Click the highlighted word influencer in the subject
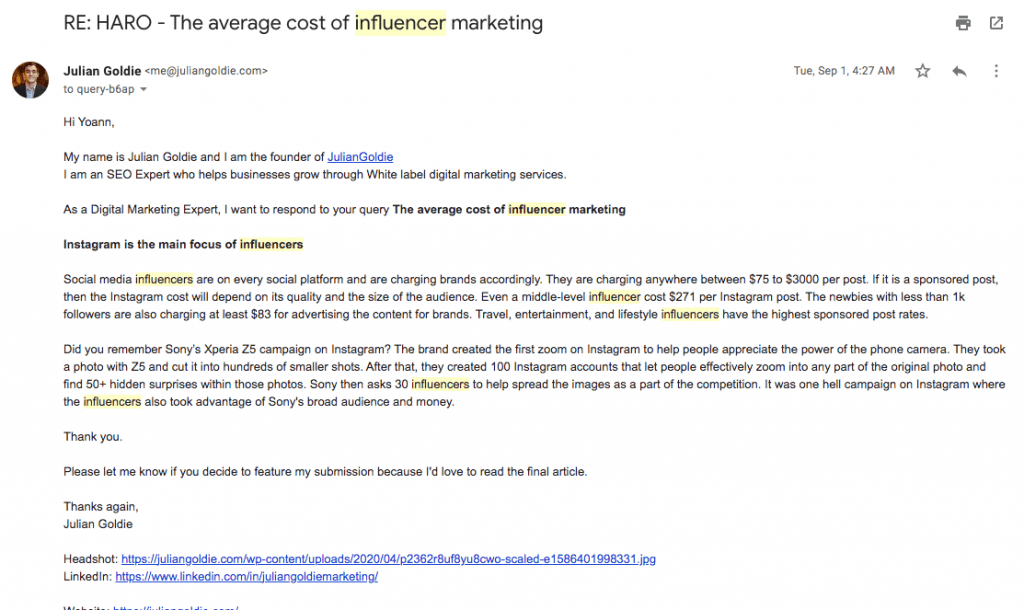The image size is (1024, 610). click(x=400, y=23)
